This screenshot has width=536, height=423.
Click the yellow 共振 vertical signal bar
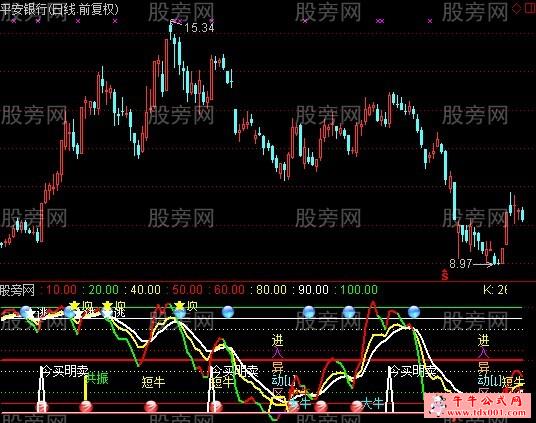coord(85,387)
